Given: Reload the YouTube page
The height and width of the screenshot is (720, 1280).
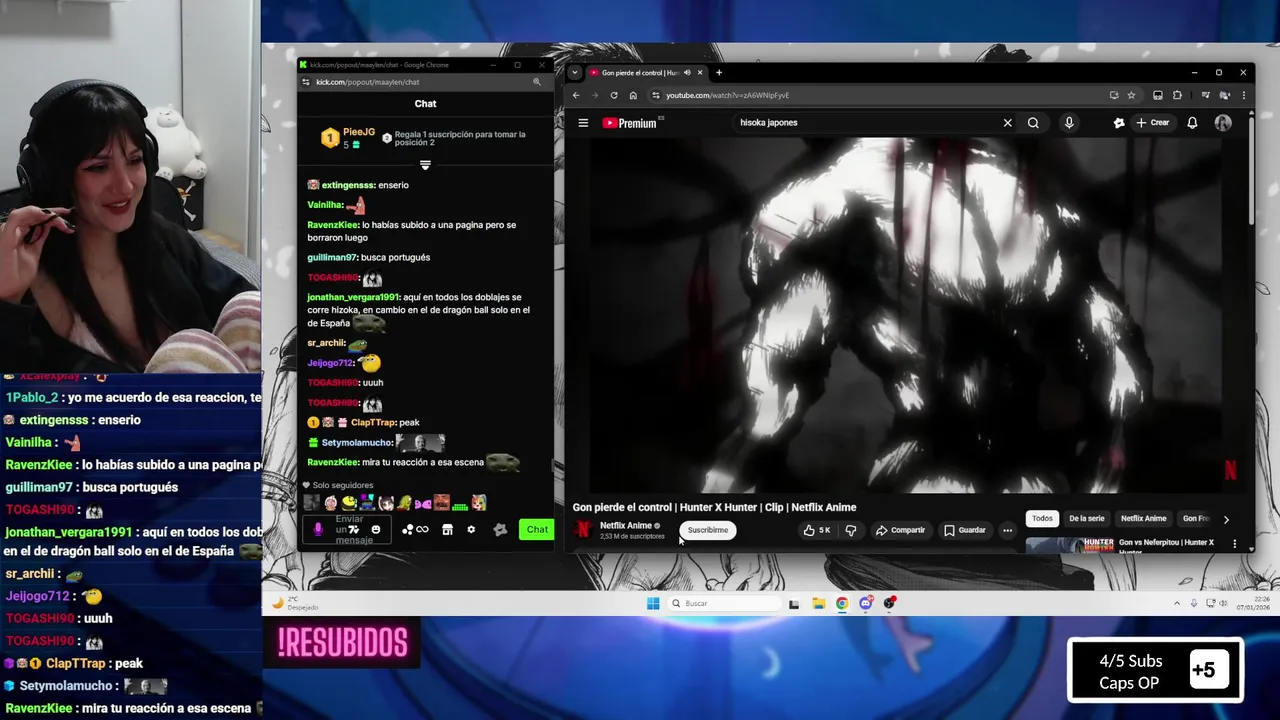Looking at the screenshot, I should tap(614, 95).
